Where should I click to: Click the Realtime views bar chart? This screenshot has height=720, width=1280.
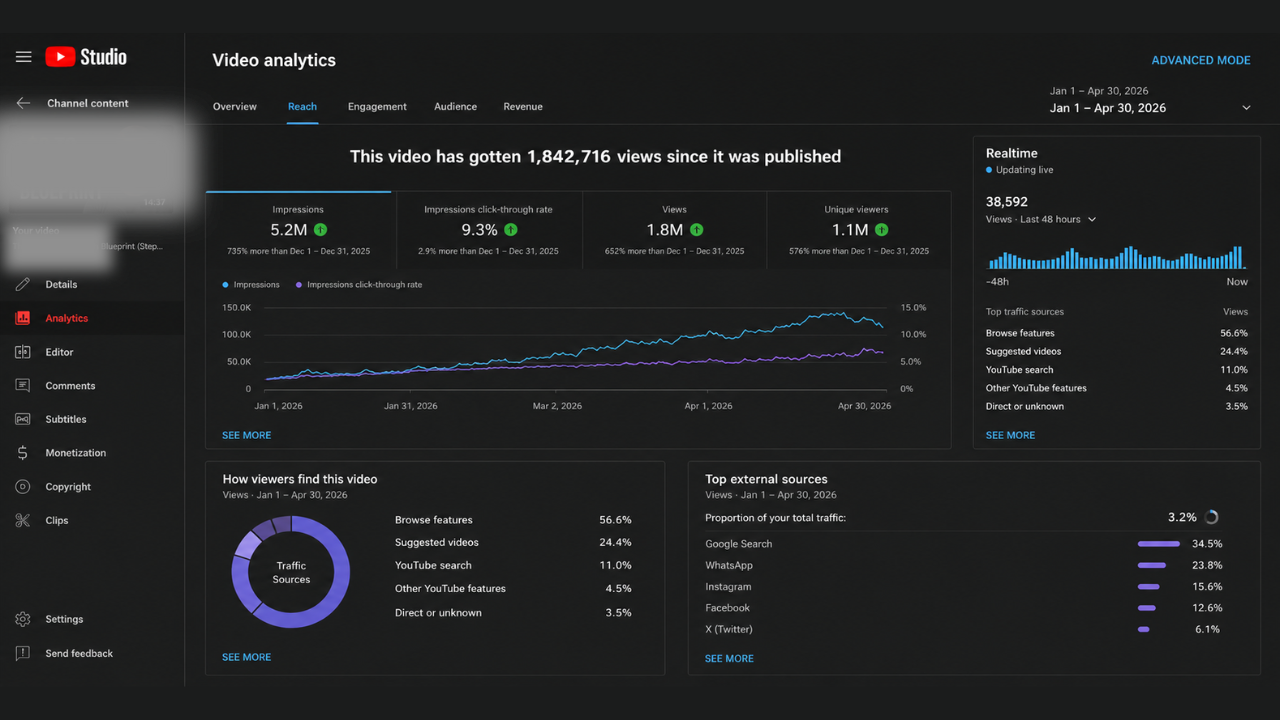[x=1116, y=257]
